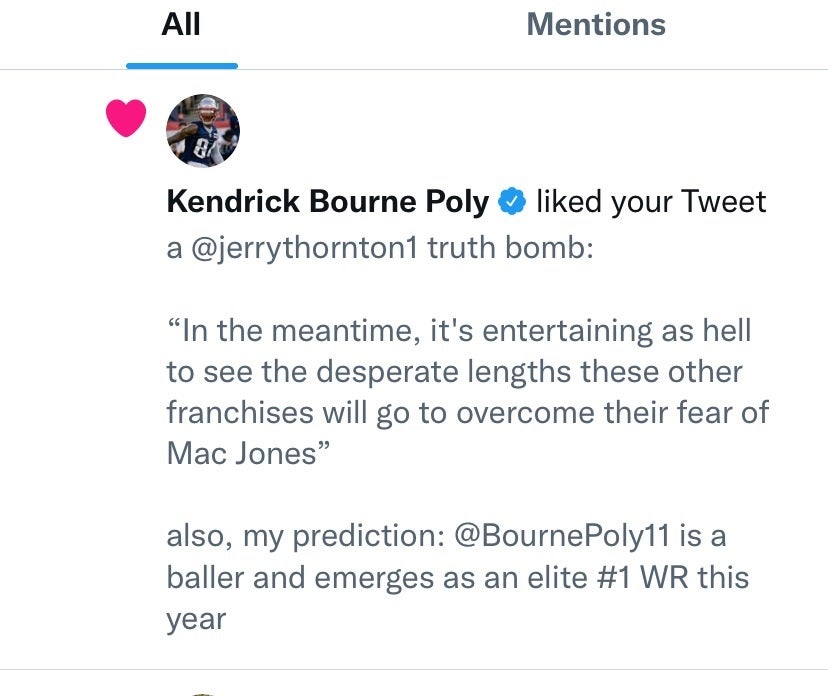Click the final word "year"
The width and height of the screenshot is (828, 696).
(196, 618)
